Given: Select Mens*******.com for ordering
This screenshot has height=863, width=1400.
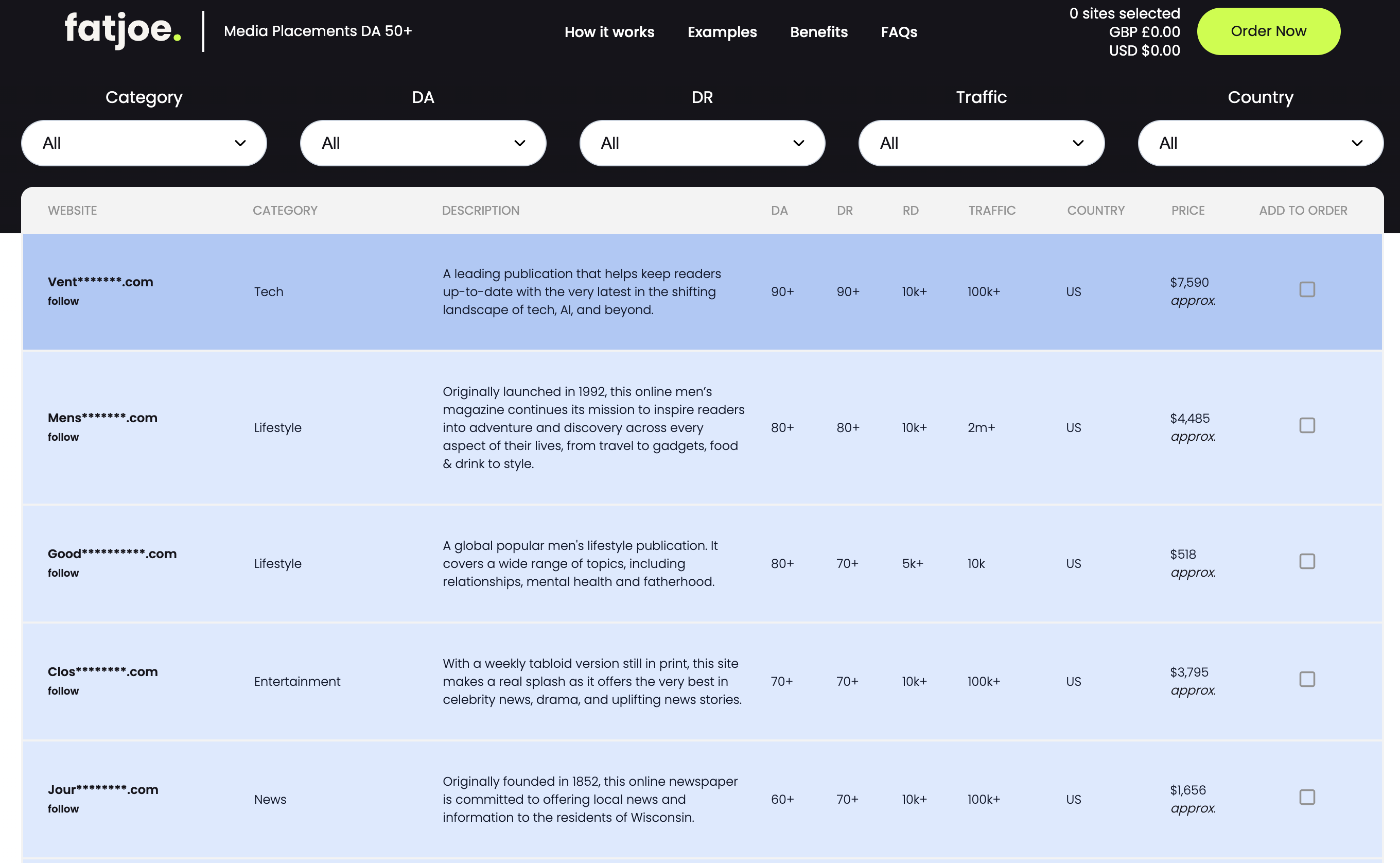Looking at the screenshot, I should 1307,425.
